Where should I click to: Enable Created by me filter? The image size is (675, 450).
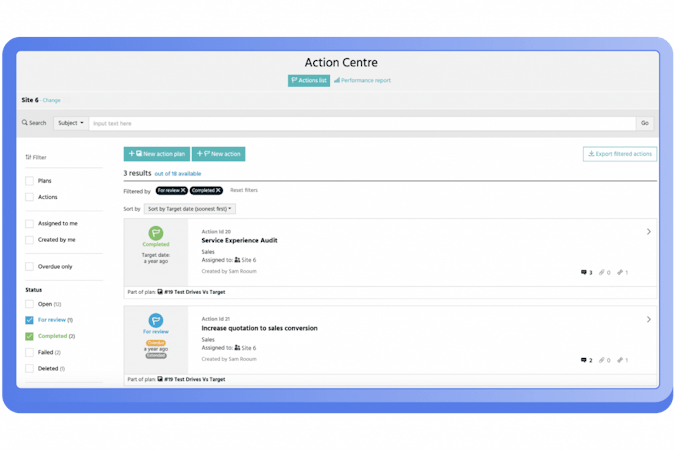click(29, 240)
